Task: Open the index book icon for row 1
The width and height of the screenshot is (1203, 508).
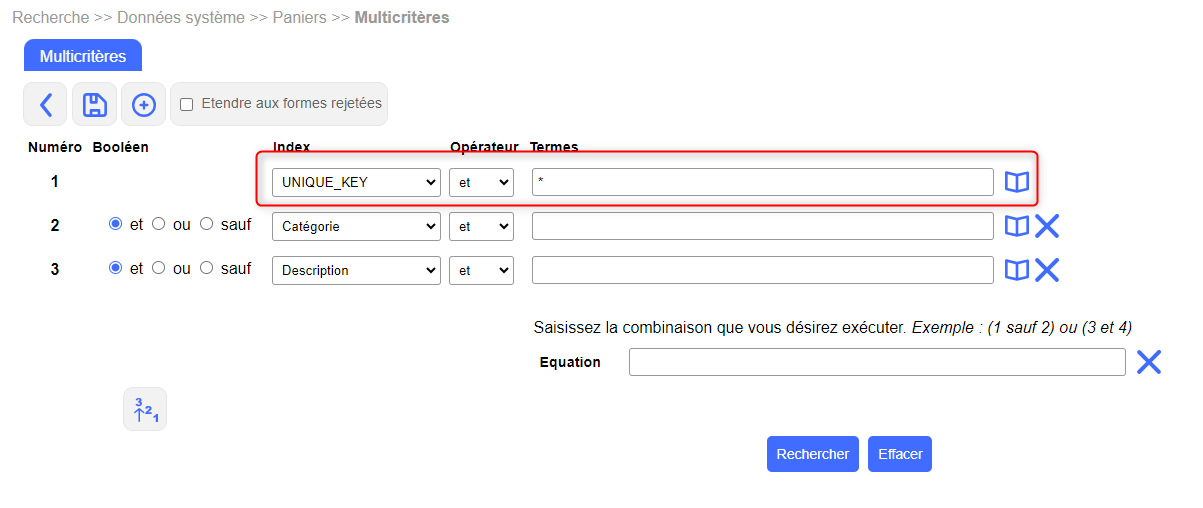Action: [1016, 182]
